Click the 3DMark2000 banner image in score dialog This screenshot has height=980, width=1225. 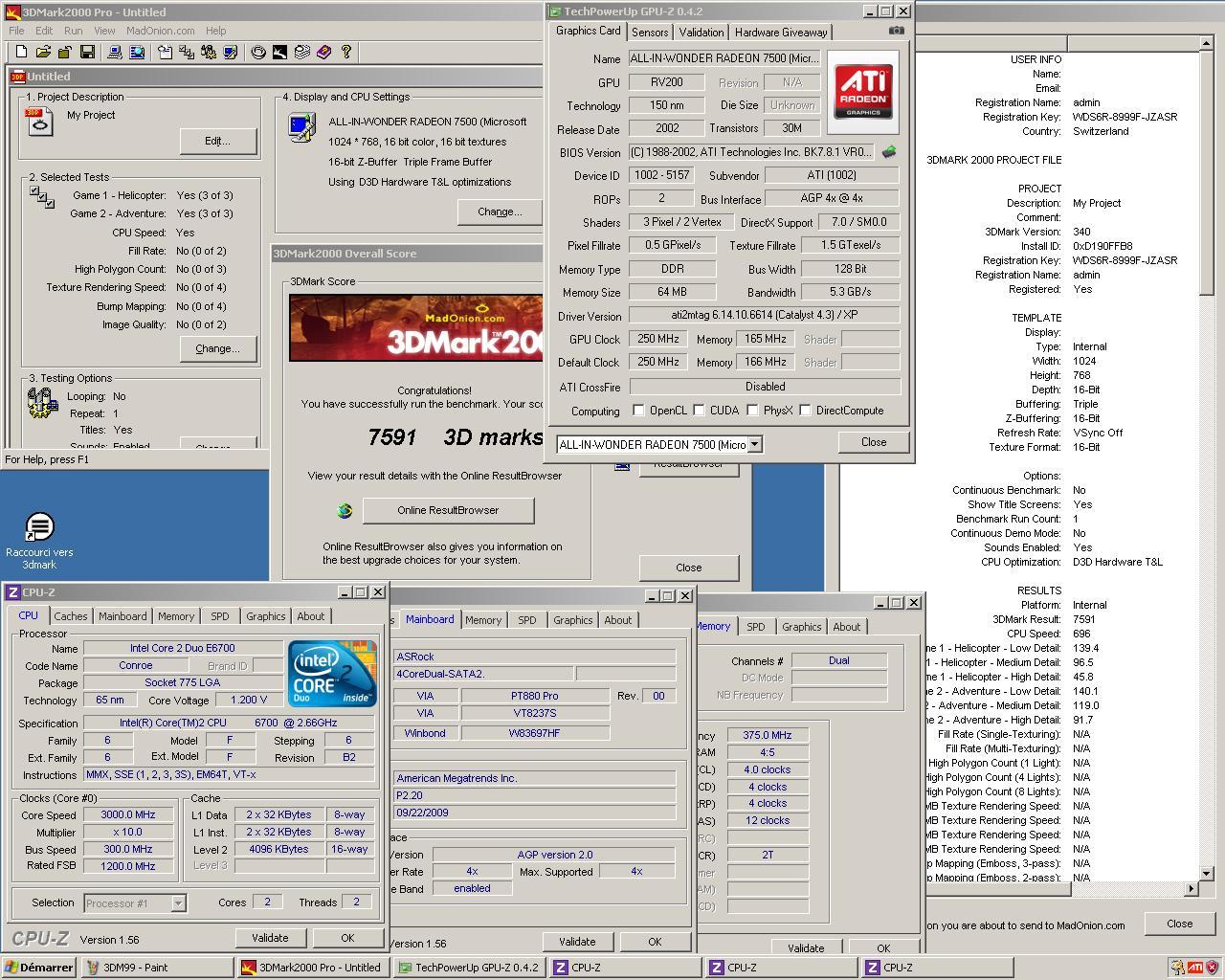pos(415,327)
